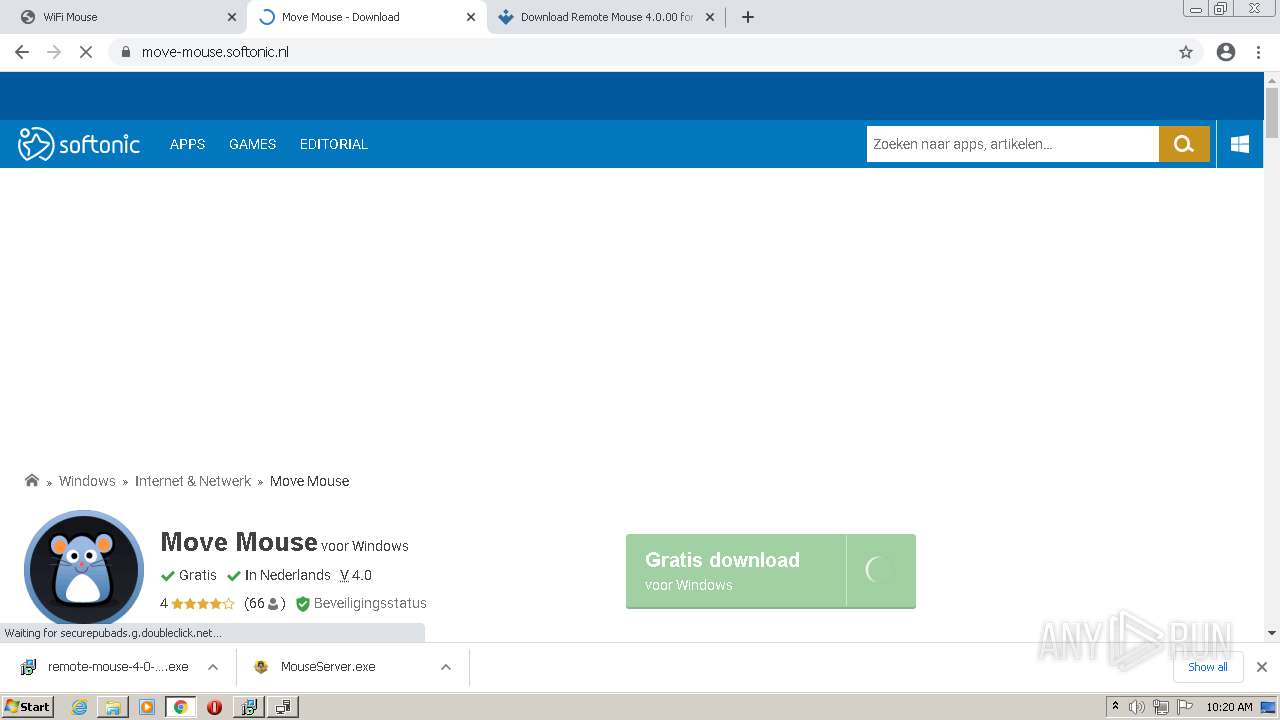Show hidden tray icons
1280x720 pixels.
pos(1115,707)
